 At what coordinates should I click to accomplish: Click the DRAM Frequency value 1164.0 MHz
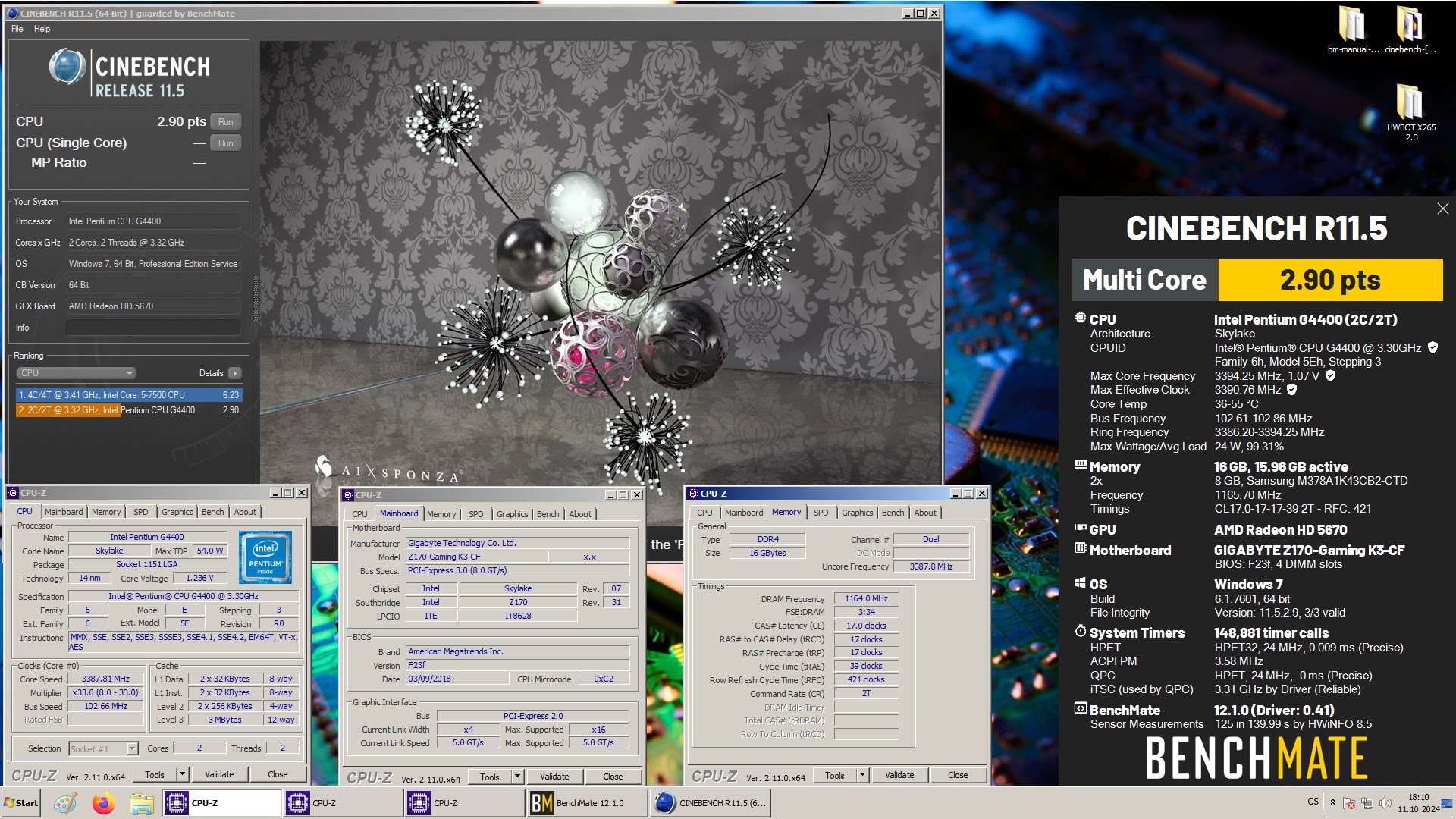[x=866, y=599]
